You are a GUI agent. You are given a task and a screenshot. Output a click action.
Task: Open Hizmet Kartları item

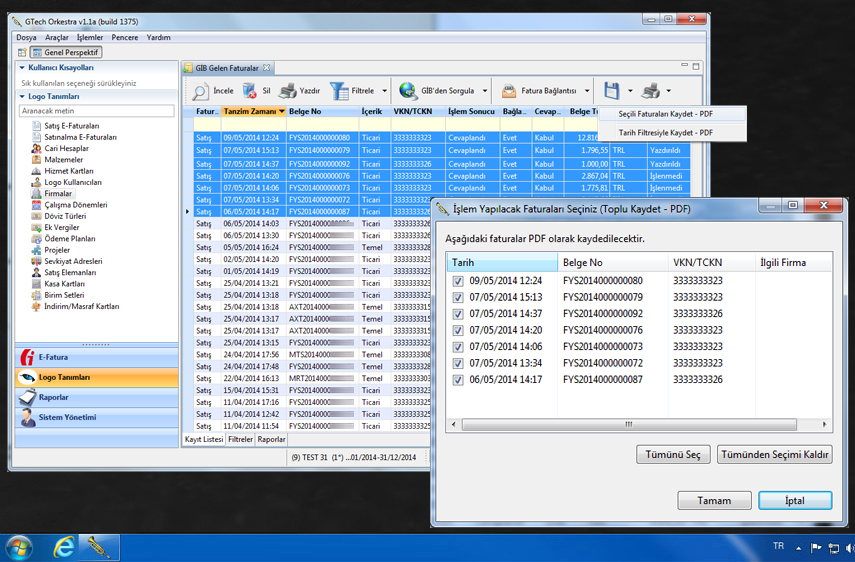pos(69,171)
